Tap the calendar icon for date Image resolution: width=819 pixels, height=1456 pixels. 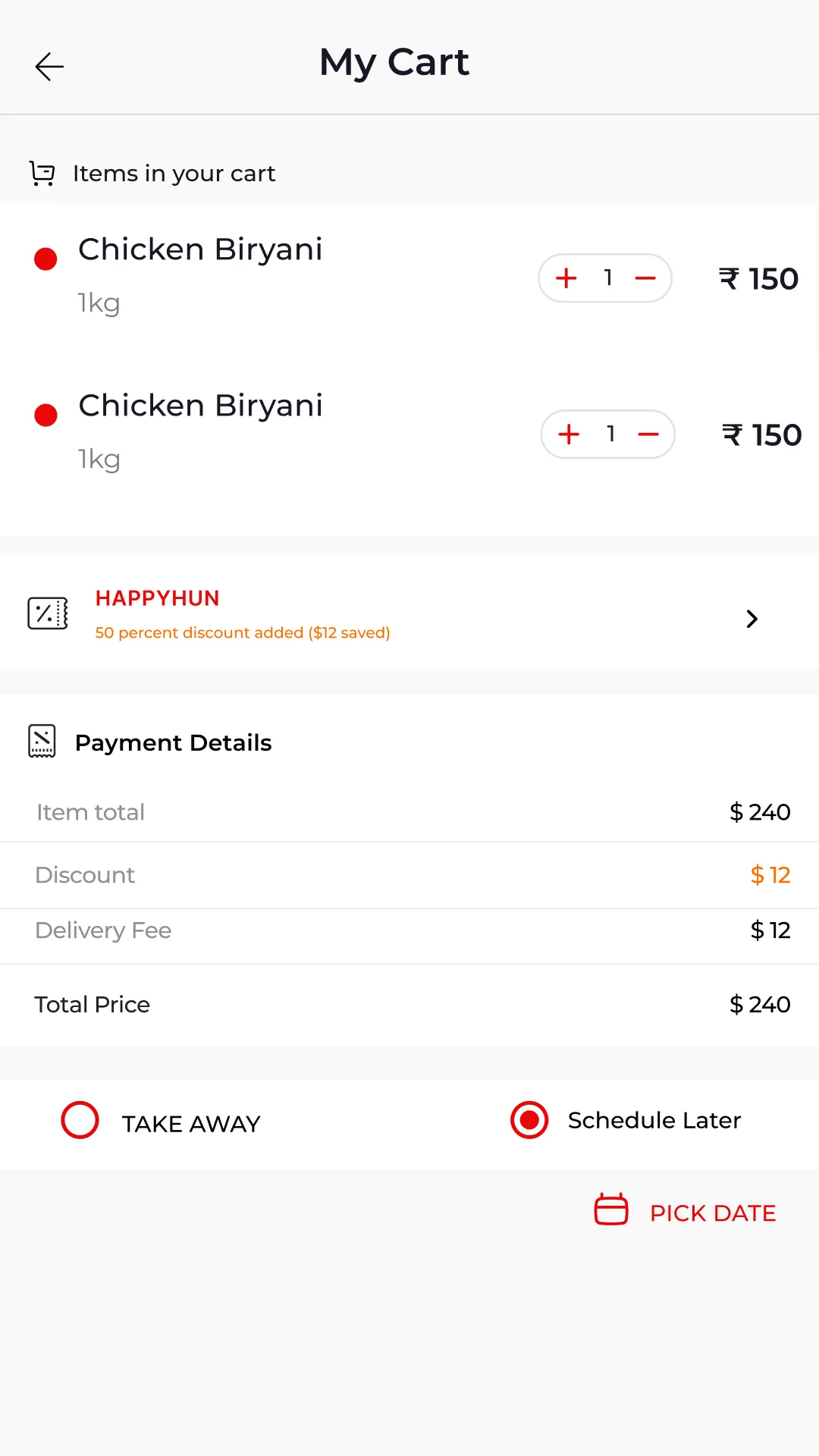611,1209
